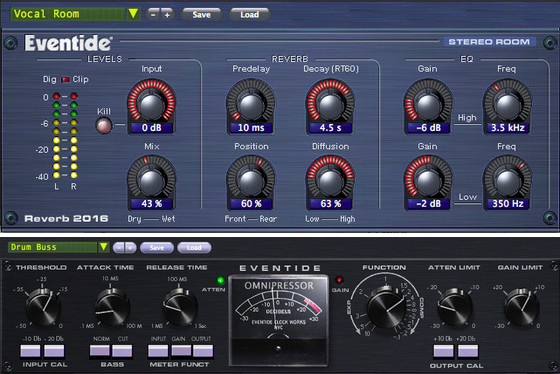This screenshot has height=374, width=560.
Task: Click the green ATTEN indicator LED
Action: 220,280
